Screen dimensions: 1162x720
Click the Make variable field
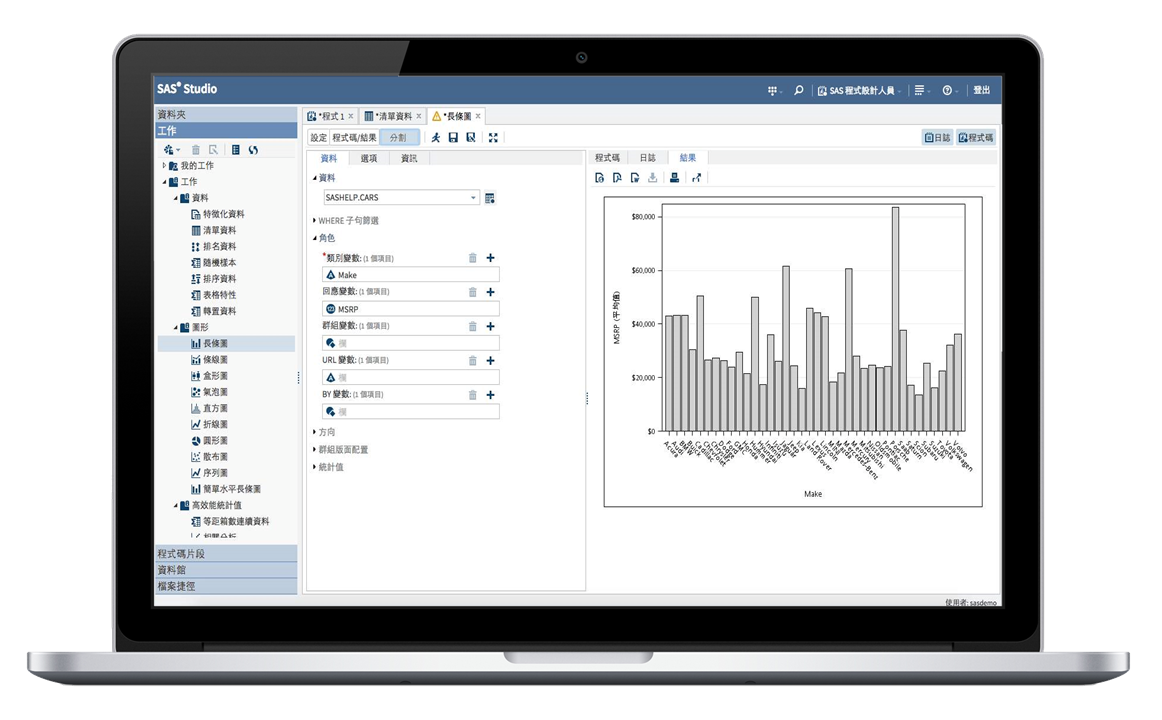(x=411, y=275)
